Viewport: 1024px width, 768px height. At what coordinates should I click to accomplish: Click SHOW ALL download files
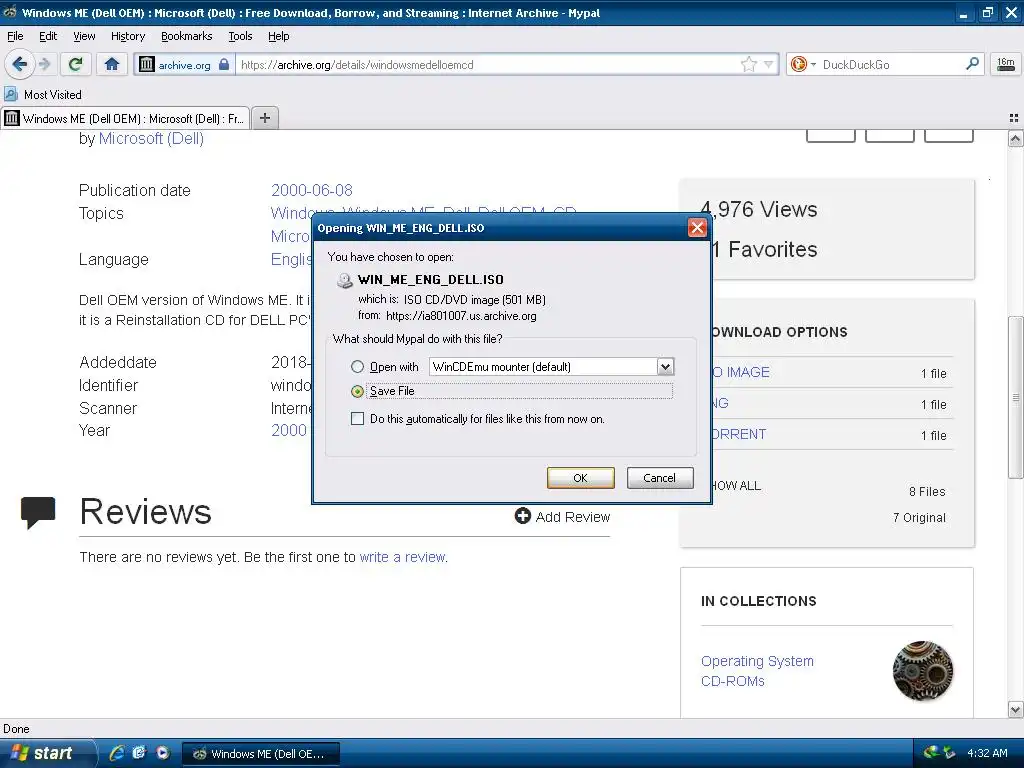click(x=735, y=486)
